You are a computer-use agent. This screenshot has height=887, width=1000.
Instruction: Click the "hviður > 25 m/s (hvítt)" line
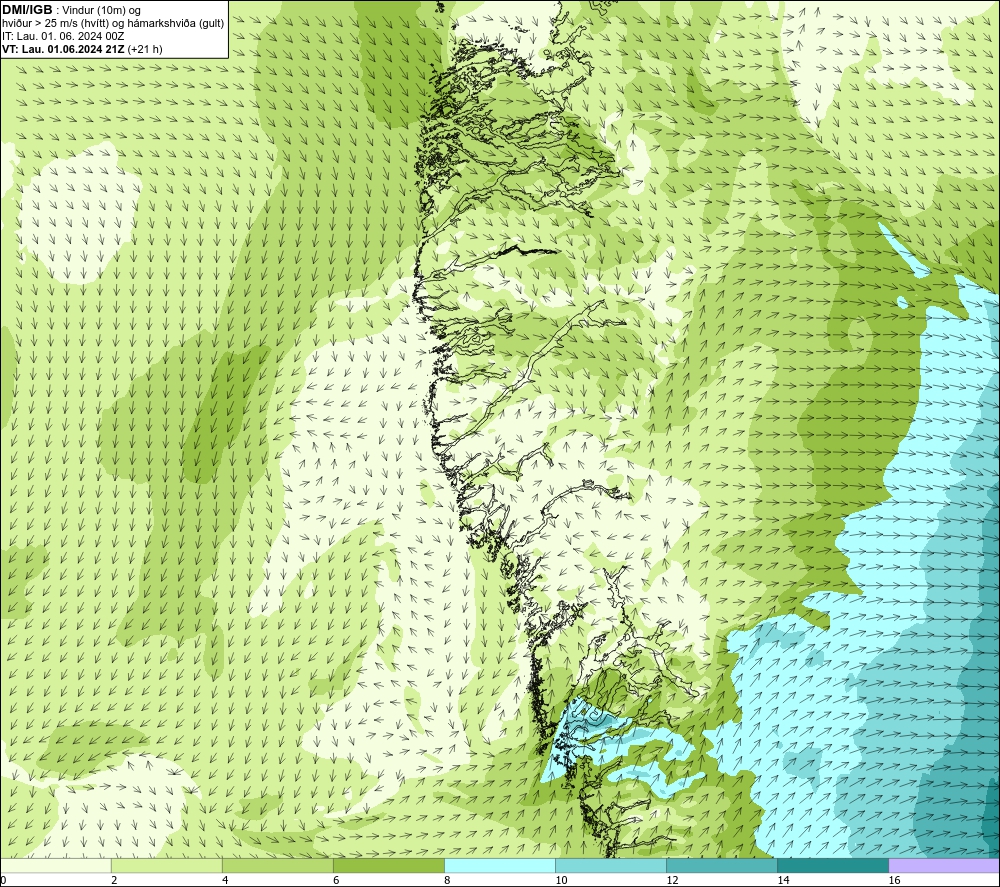click(x=57, y=24)
